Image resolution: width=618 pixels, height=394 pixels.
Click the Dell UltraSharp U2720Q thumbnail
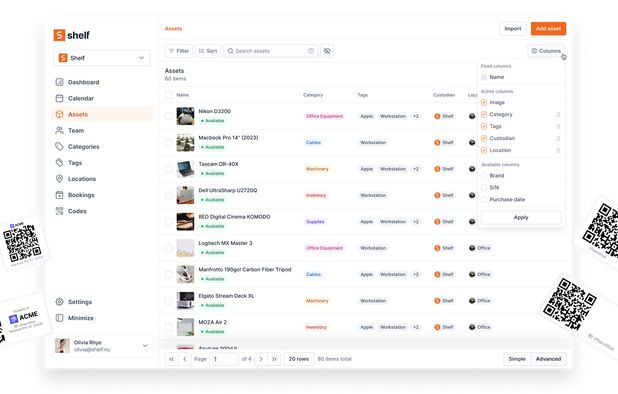(x=185, y=195)
